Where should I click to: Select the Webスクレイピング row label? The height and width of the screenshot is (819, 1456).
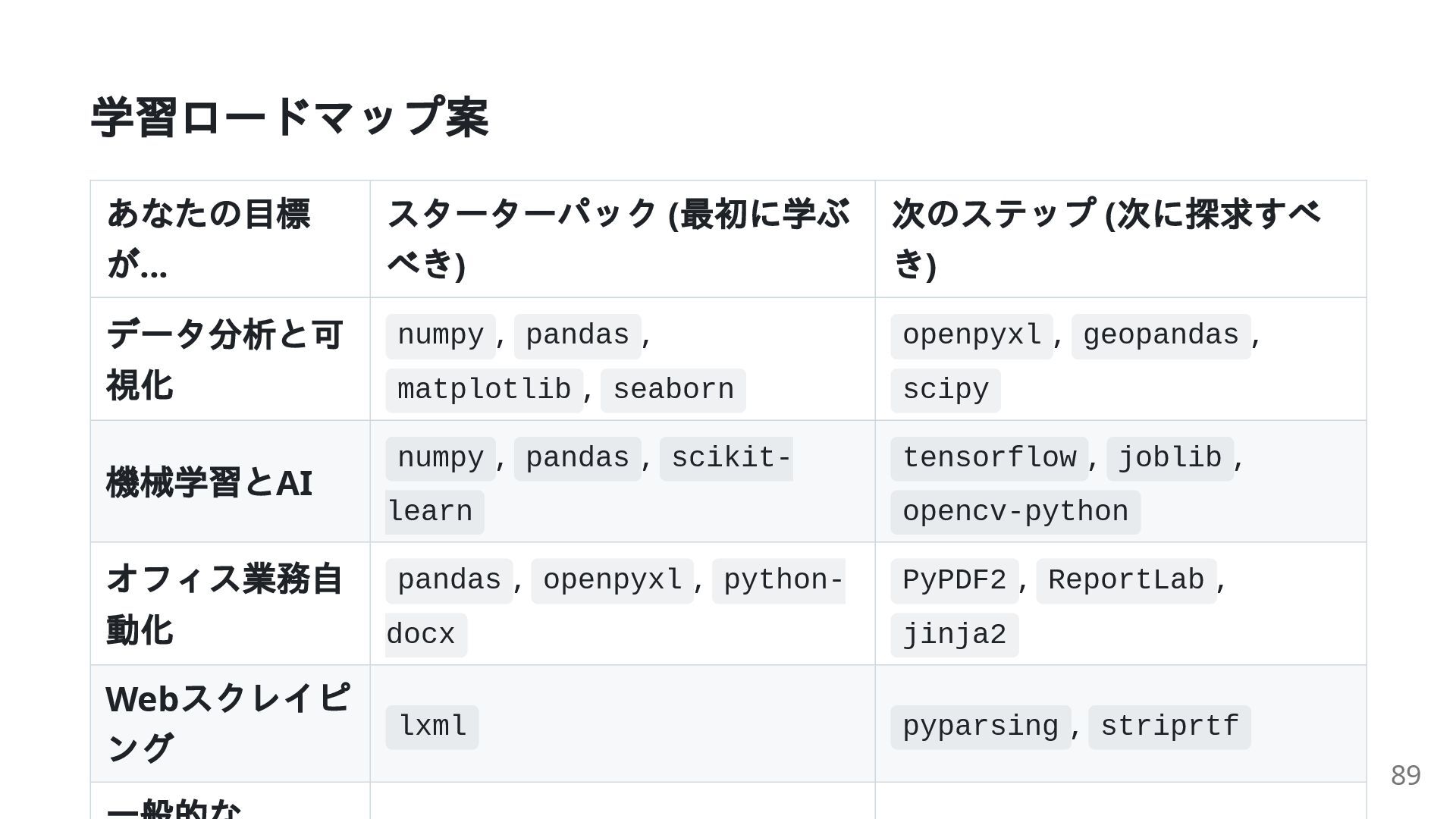pyautogui.click(x=227, y=723)
